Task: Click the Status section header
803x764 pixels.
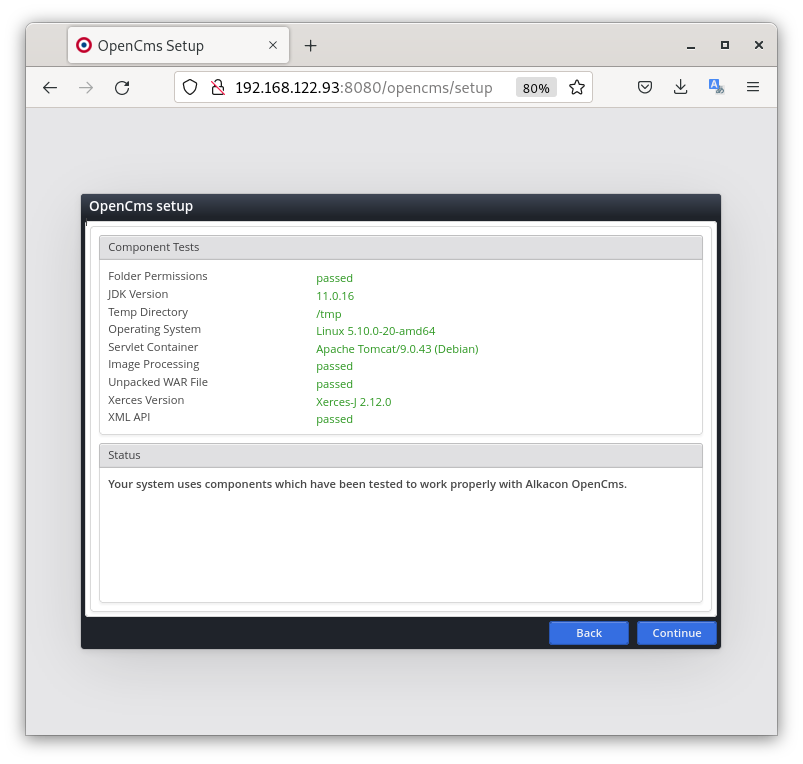Action: (x=401, y=455)
